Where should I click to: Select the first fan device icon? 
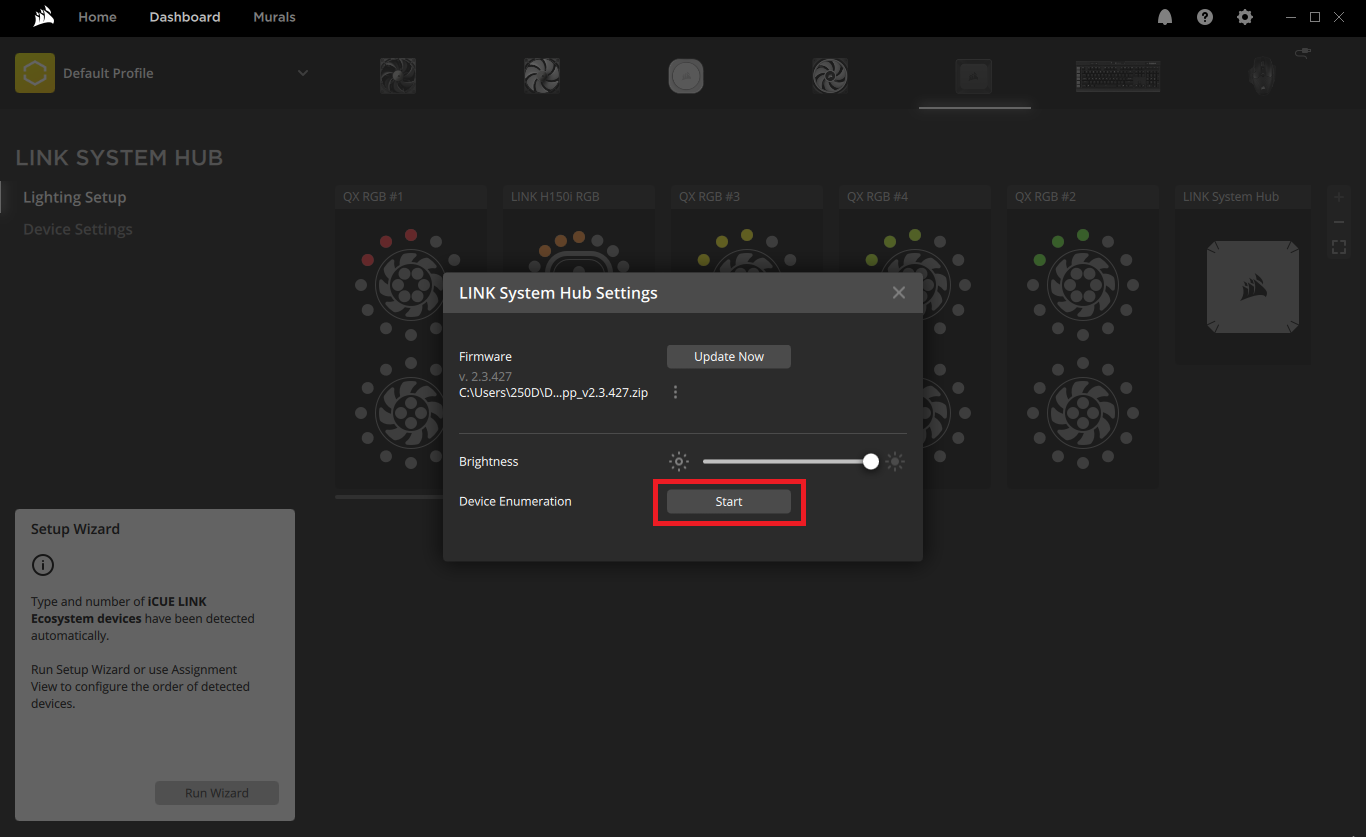[x=397, y=75]
